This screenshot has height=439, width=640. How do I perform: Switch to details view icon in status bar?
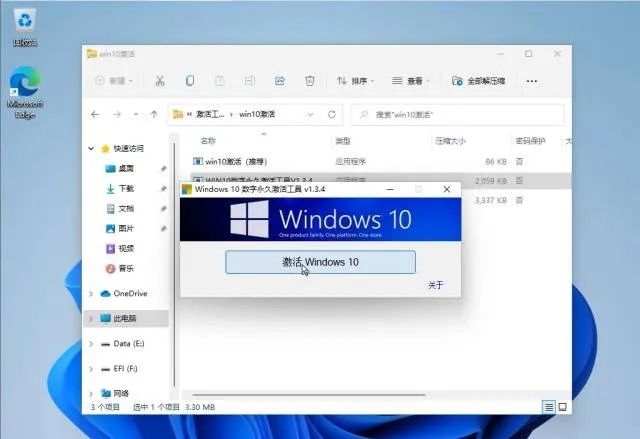(x=549, y=407)
